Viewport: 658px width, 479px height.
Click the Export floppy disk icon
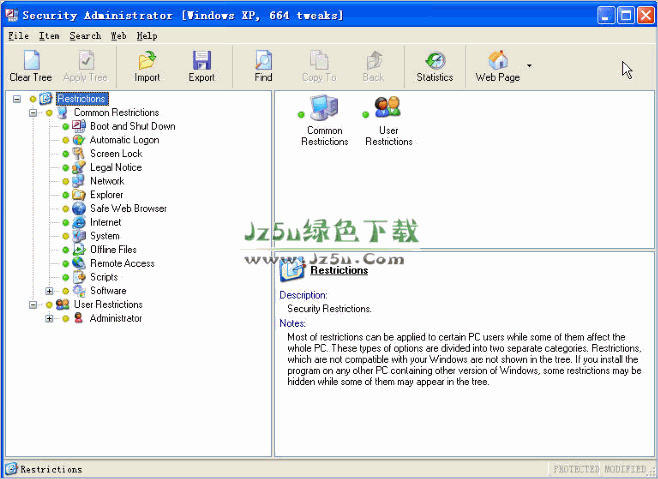[202, 60]
